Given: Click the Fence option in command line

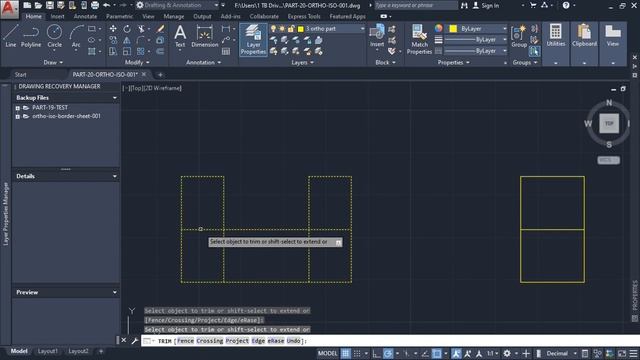Looking at the screenshot, I should coord(185,341).
